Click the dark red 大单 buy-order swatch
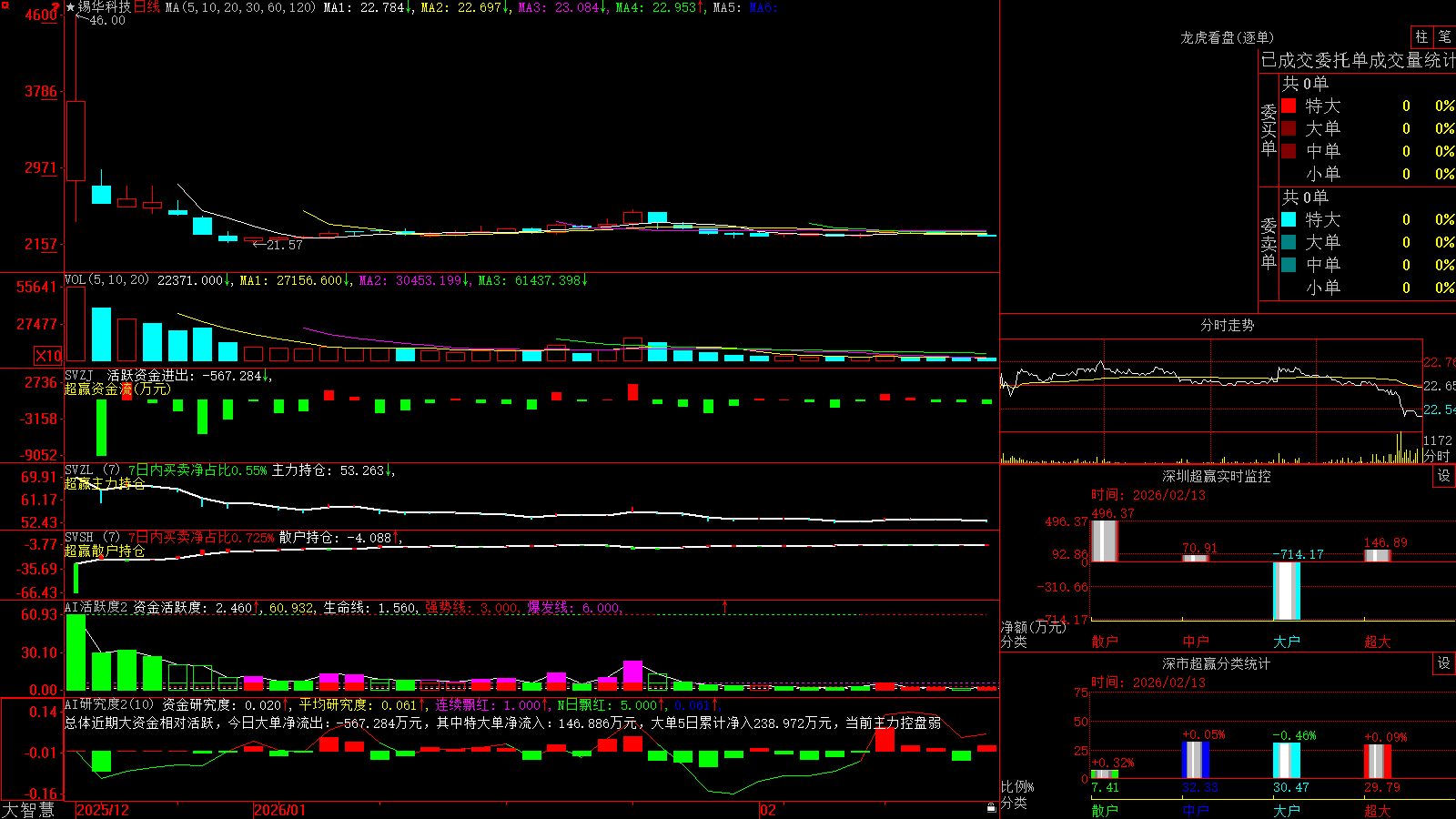Screen dimensions: 1456x819 pos(1289,128)
